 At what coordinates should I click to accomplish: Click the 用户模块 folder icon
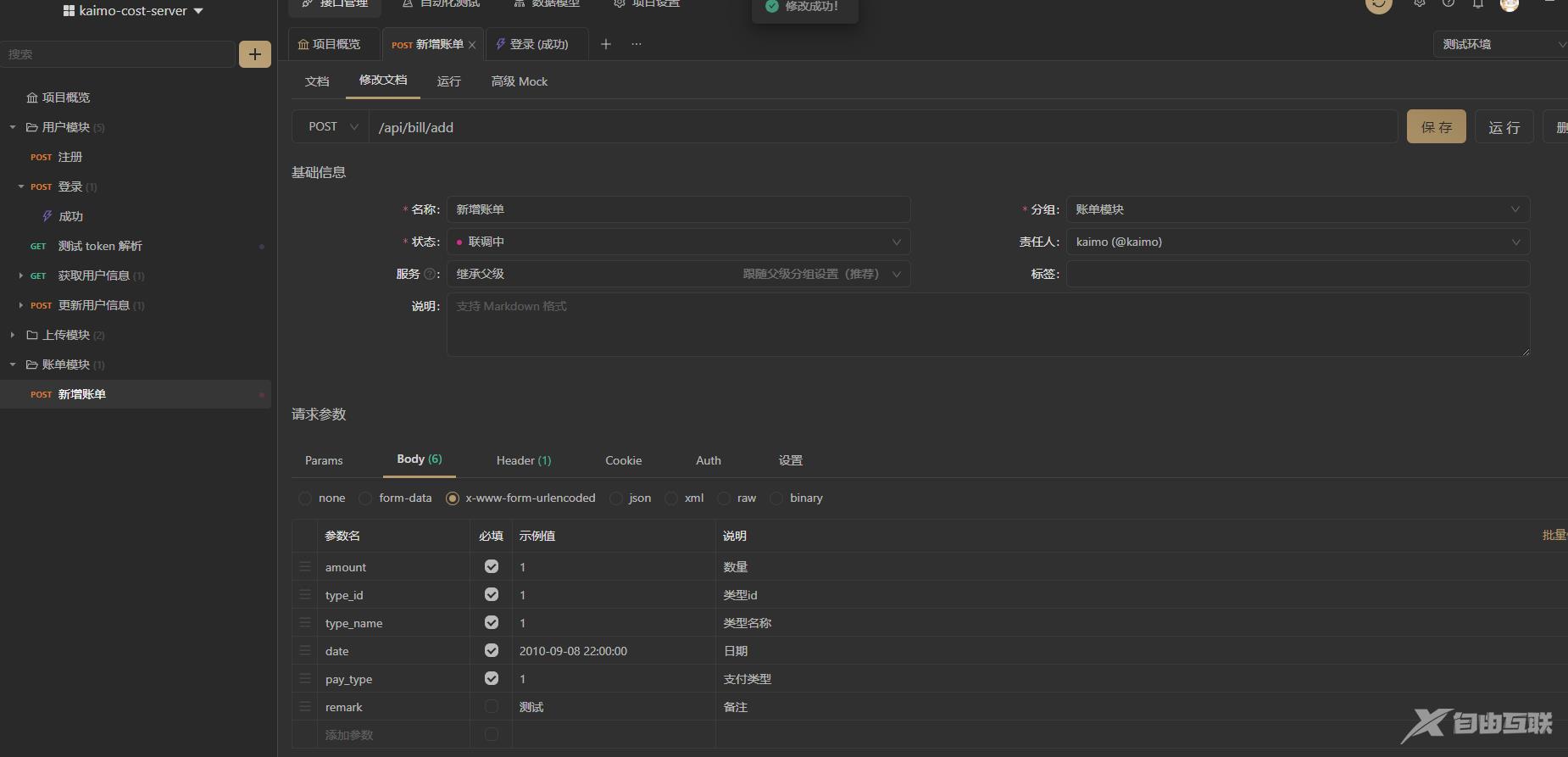click(31, 127)
